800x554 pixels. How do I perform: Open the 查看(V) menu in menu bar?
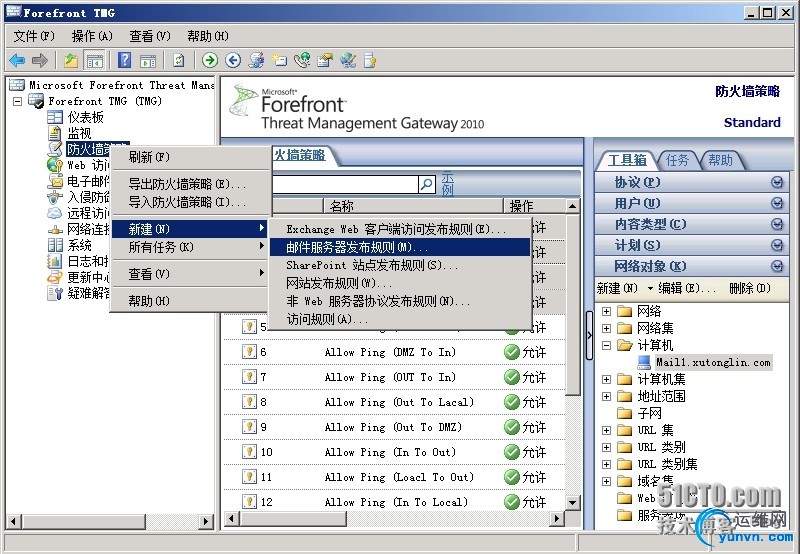149,36
